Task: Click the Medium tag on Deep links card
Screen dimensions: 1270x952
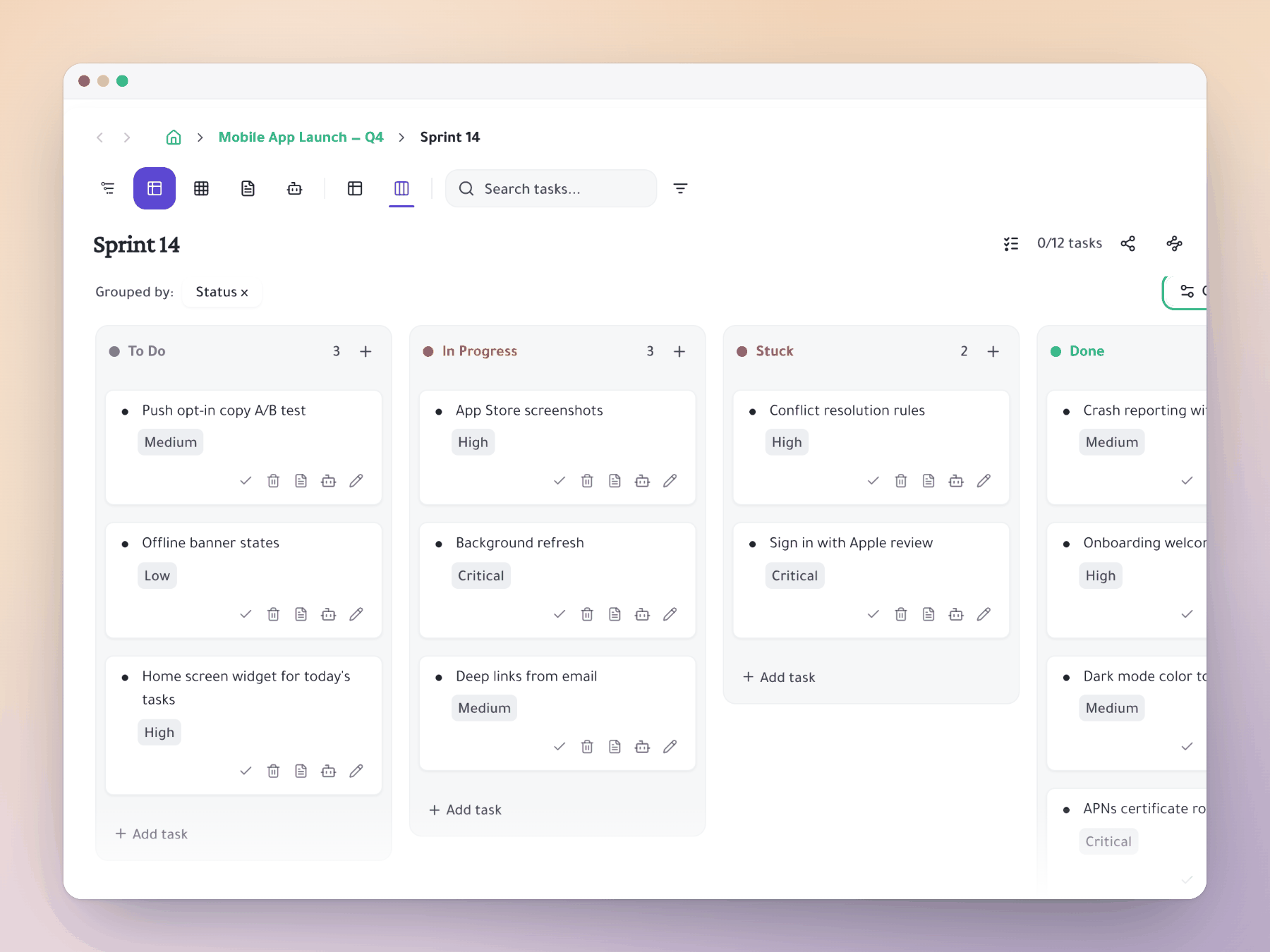Action: click(484, 708)
